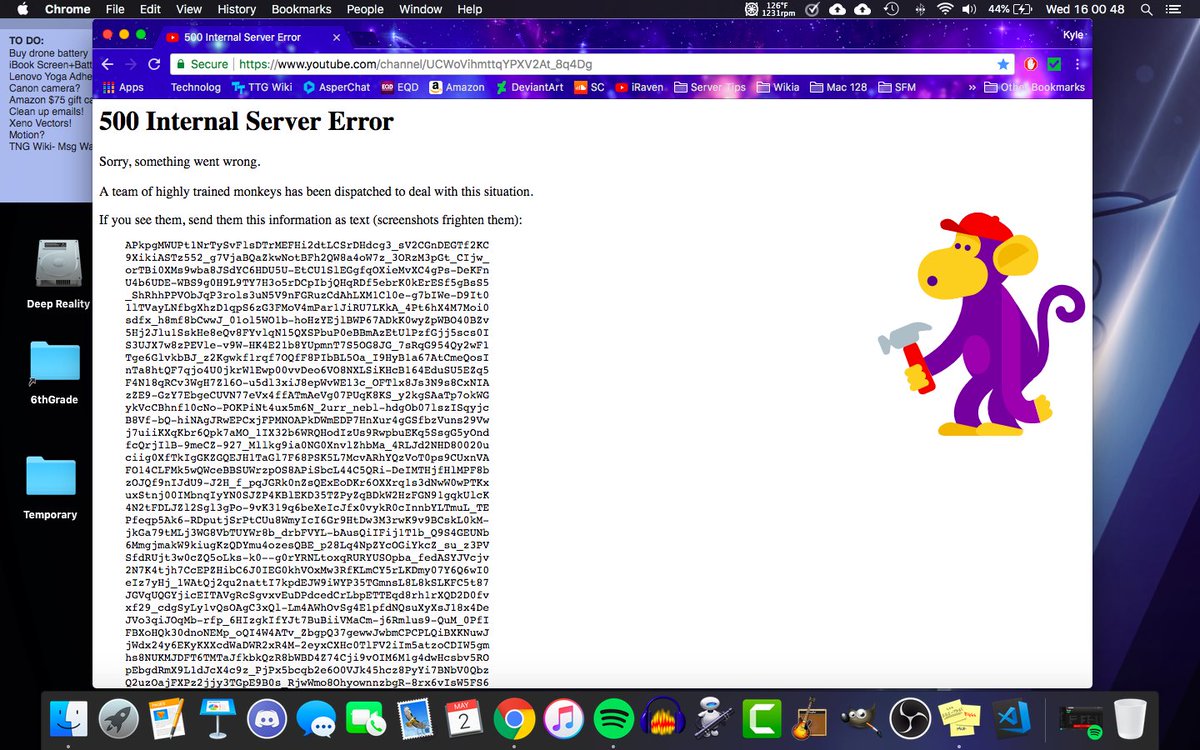Click the 44% battery status

(1010, 9)
